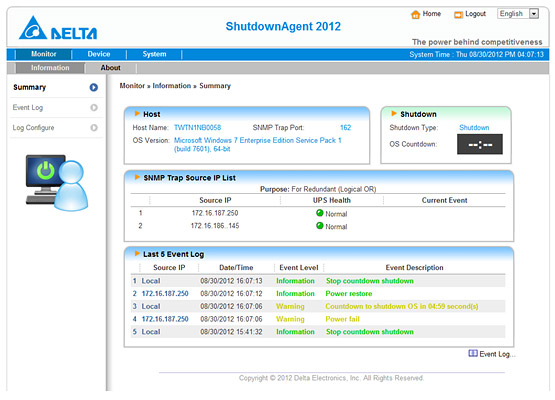The image size is (555, 400).
Task: Click the orange arrow beside Shutdown heading
Action: pyautogui.click(x=394, y=114)
